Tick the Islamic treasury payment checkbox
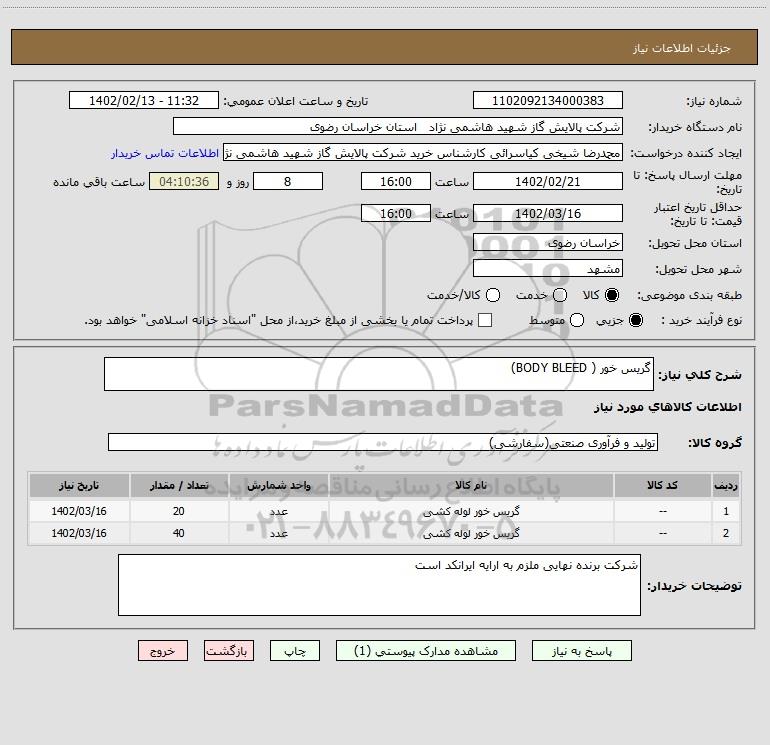770x745 pixels. (485, 320)
